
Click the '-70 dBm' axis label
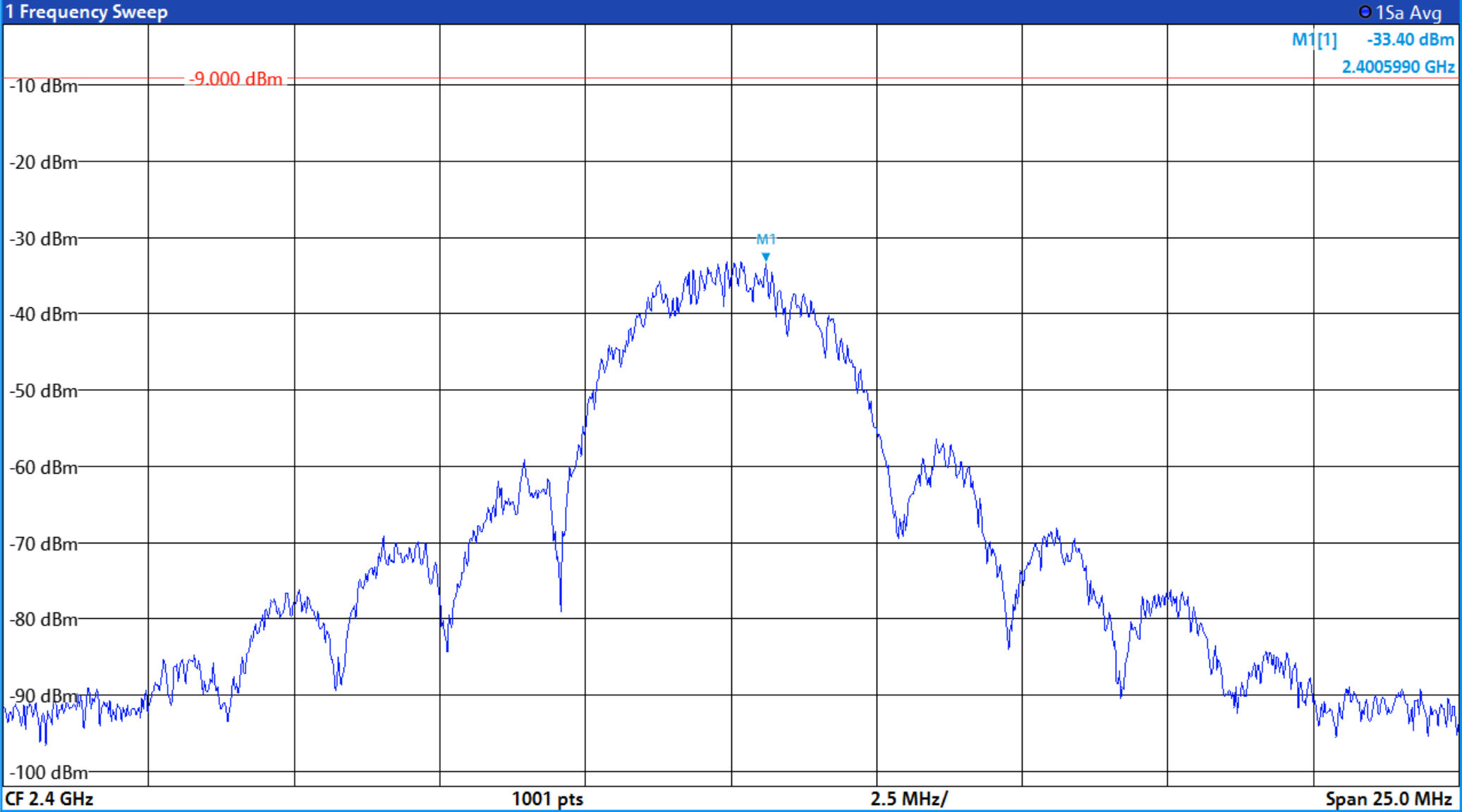tap(44, 544)
